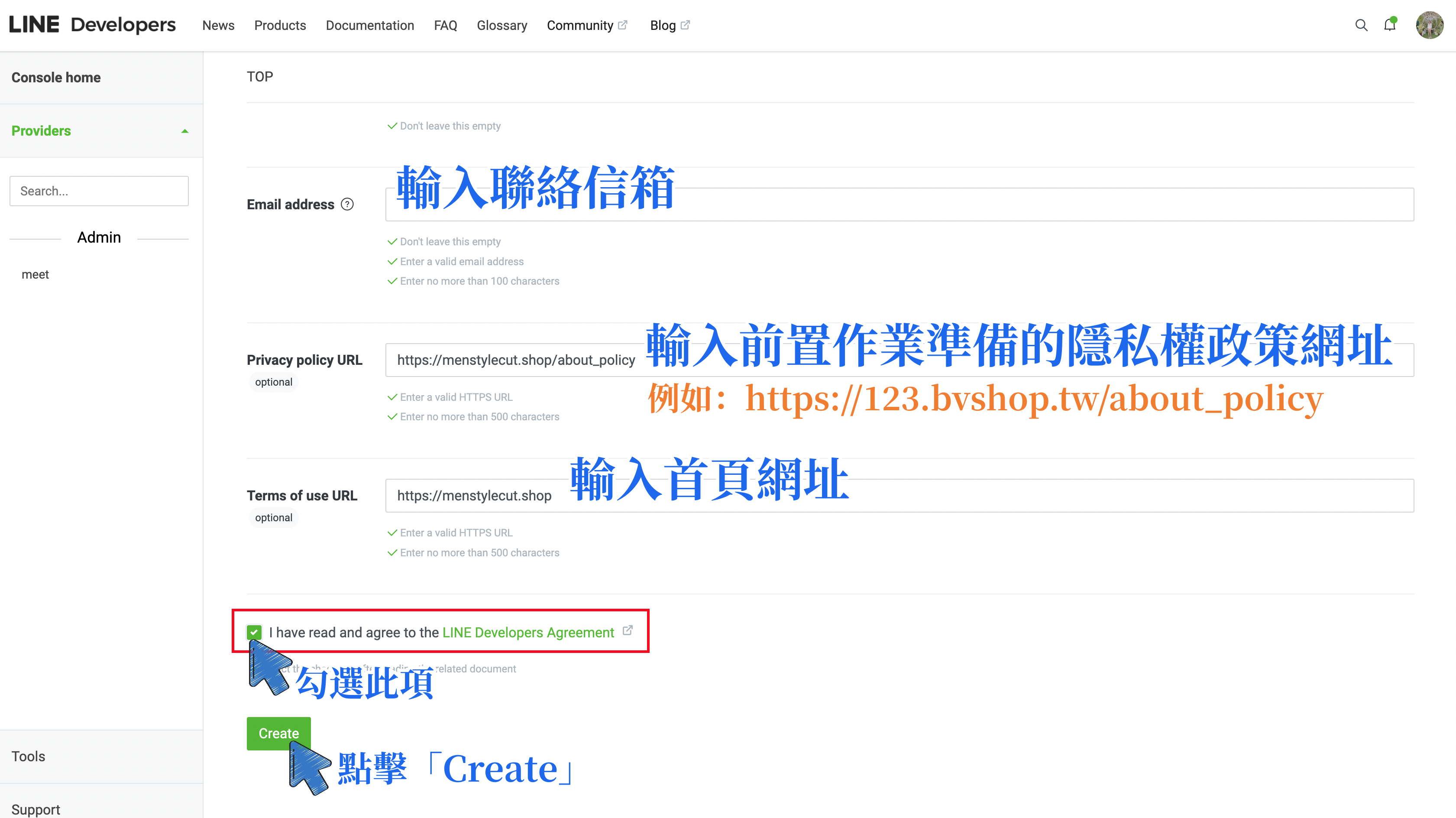Click the Providers sidebar heading
The height and width of the screenshot is (818, 1456).
(x=41, y=131)
